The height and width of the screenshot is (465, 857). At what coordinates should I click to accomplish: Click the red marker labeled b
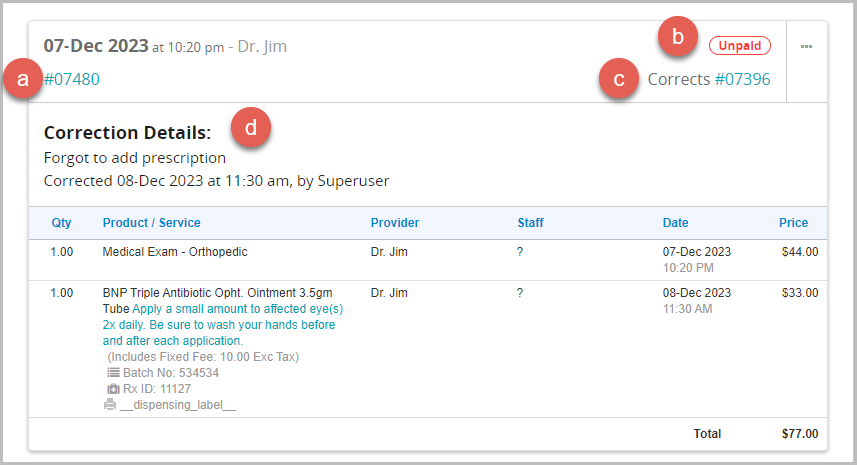678,39
